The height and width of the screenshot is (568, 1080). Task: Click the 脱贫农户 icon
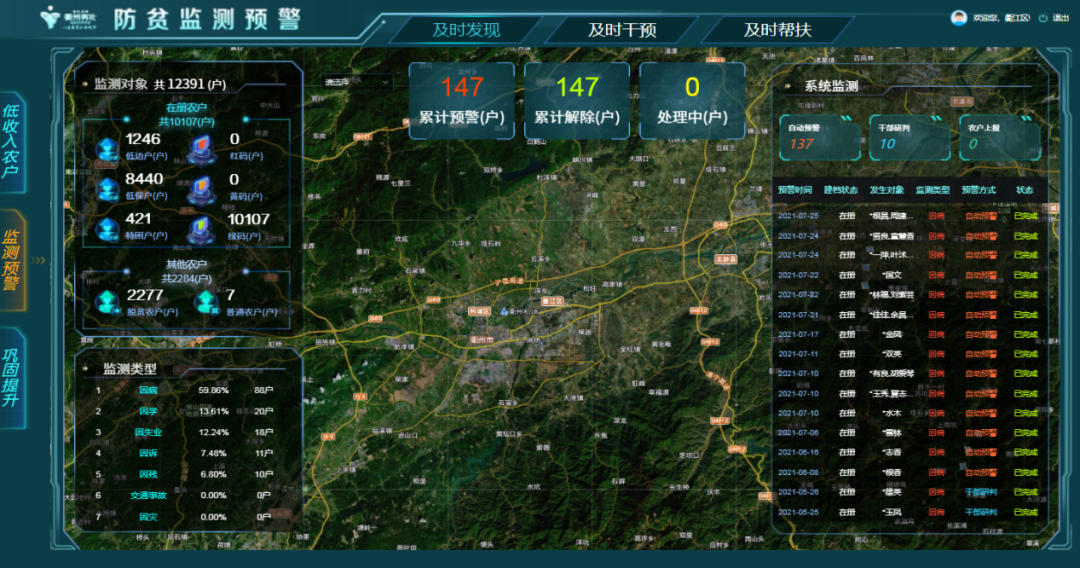pos(107,302)
